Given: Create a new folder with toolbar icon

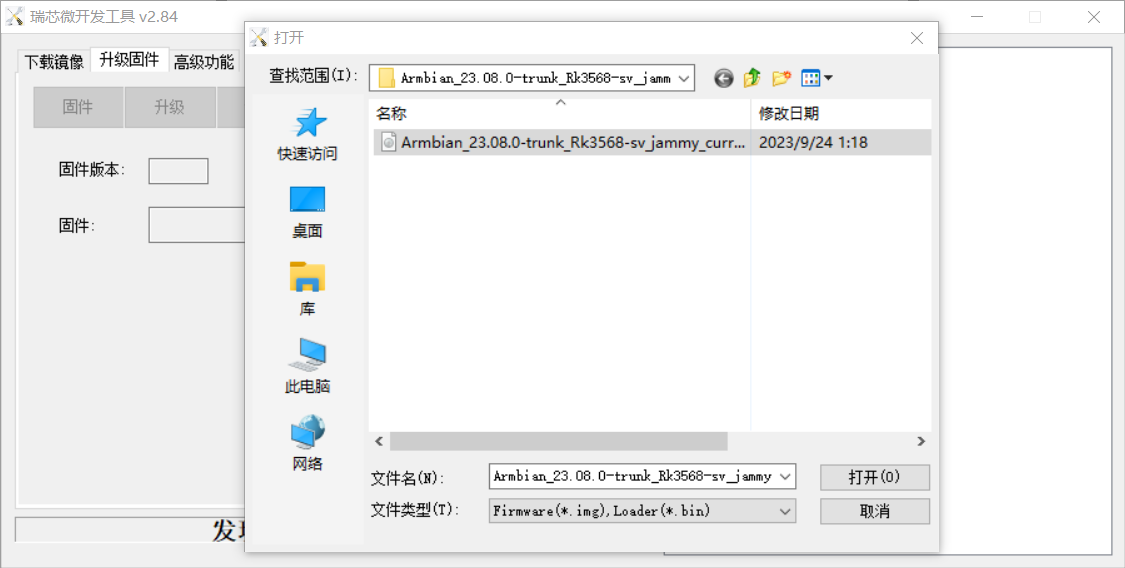Looking at the screenshot, I should point(781,78).
